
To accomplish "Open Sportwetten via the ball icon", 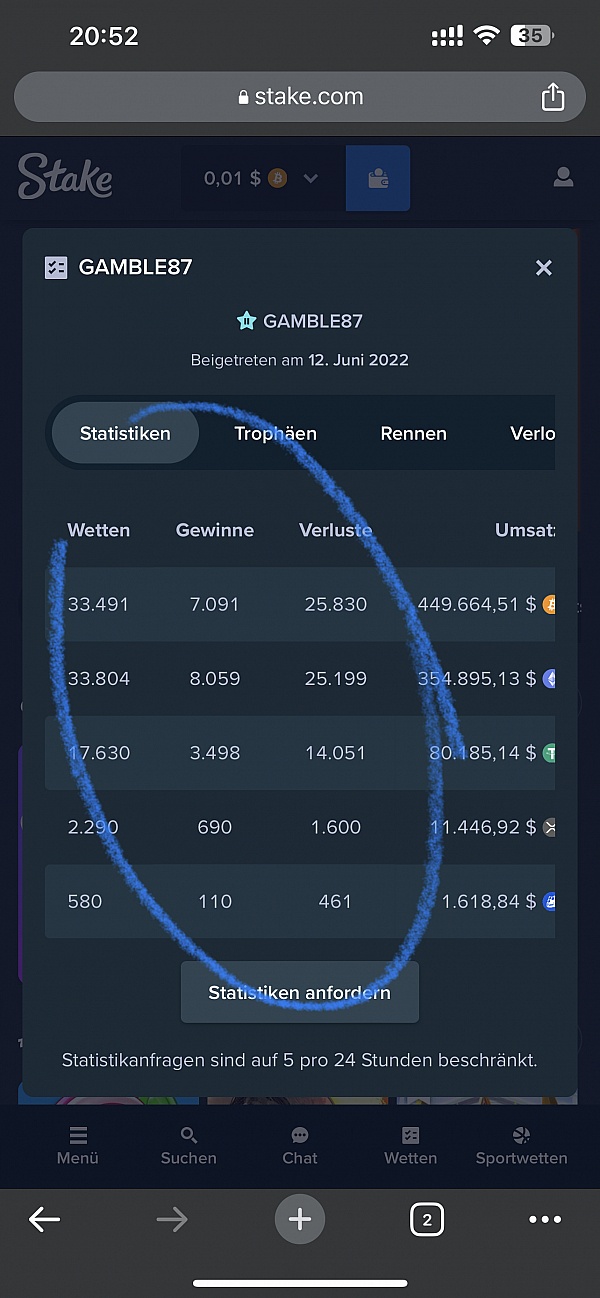I will 521,1145.
